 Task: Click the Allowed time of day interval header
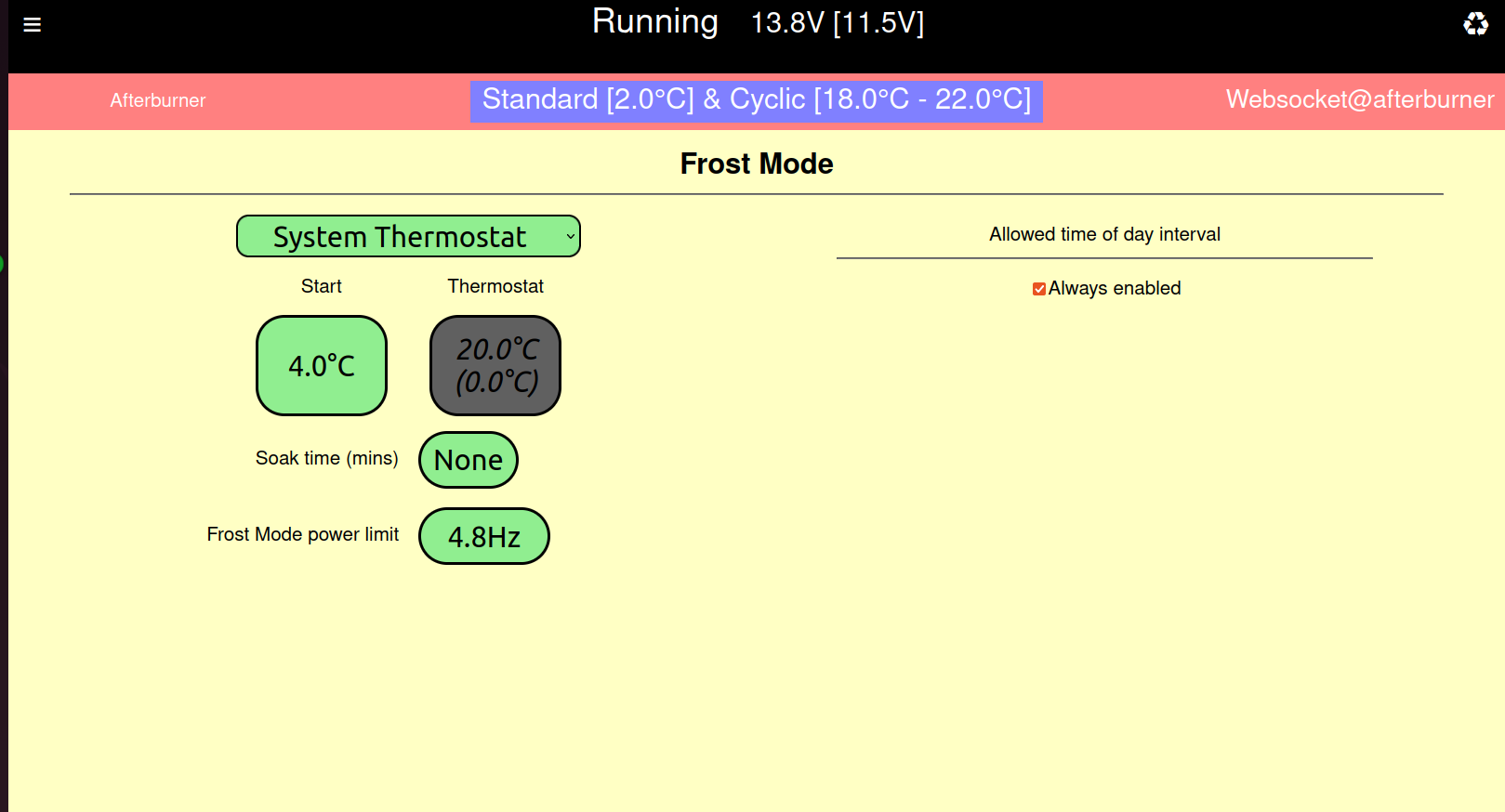(x=1104, y=235)
